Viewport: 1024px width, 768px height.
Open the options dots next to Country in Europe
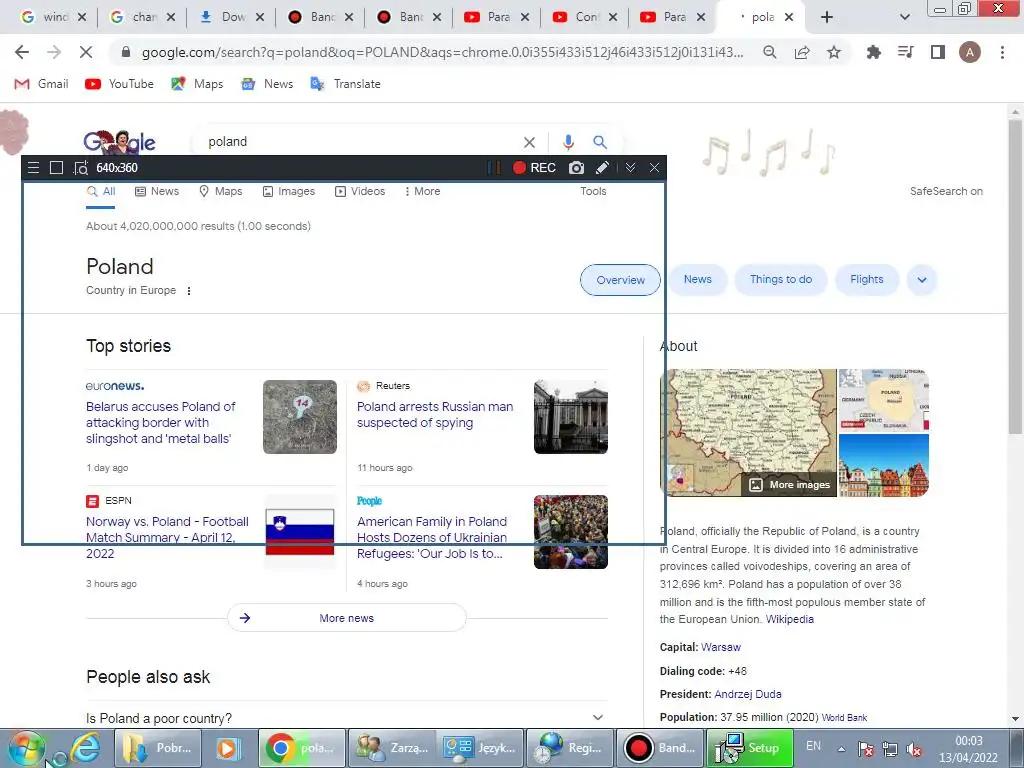(x=189, y=291)
